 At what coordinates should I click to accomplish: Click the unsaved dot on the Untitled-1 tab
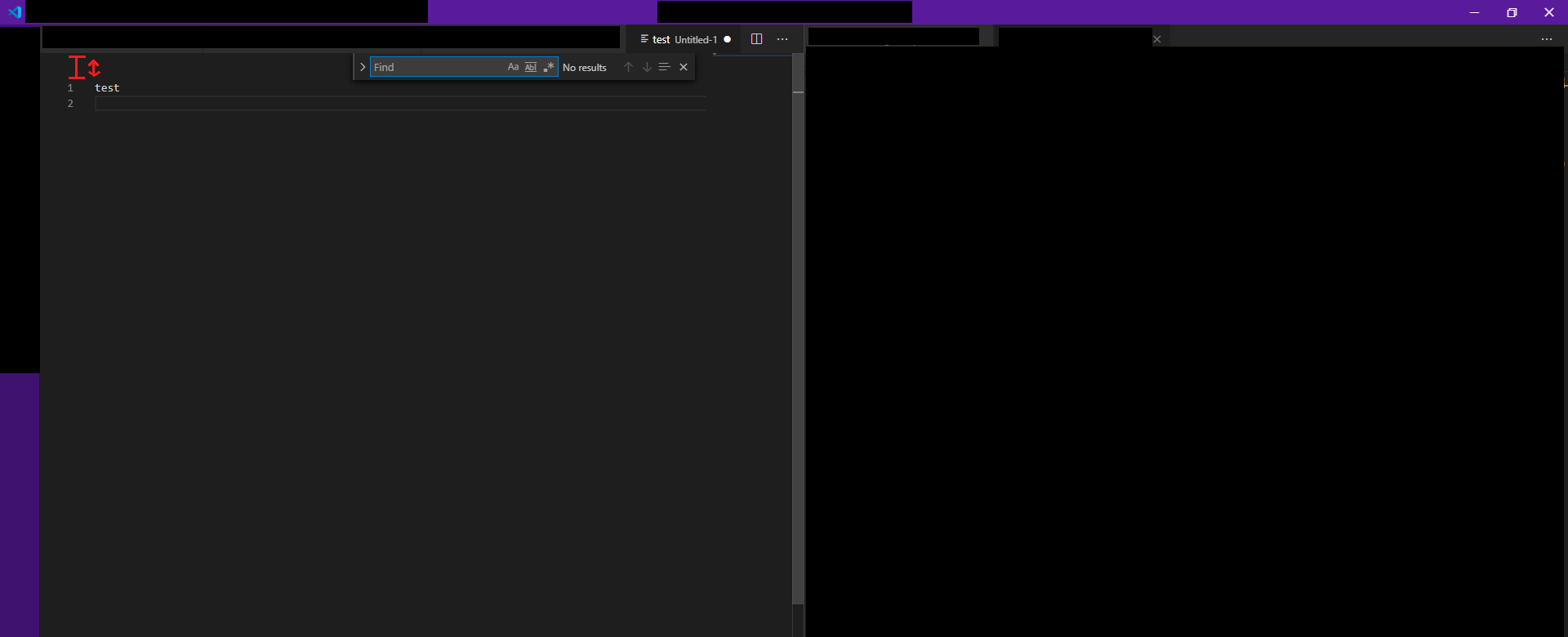[728, 39]
